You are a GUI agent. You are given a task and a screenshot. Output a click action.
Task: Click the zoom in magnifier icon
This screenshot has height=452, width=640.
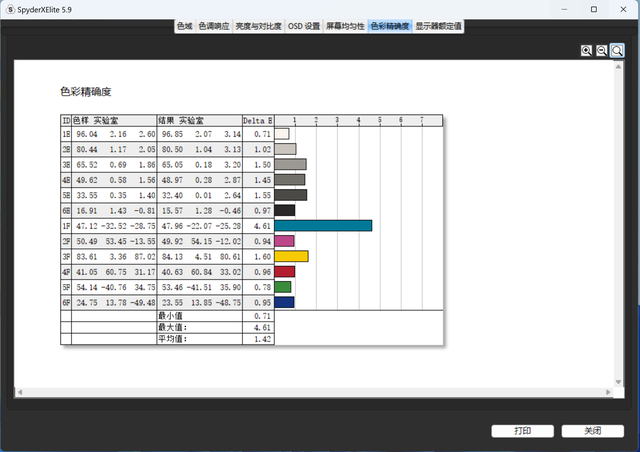tap(587, 50)
